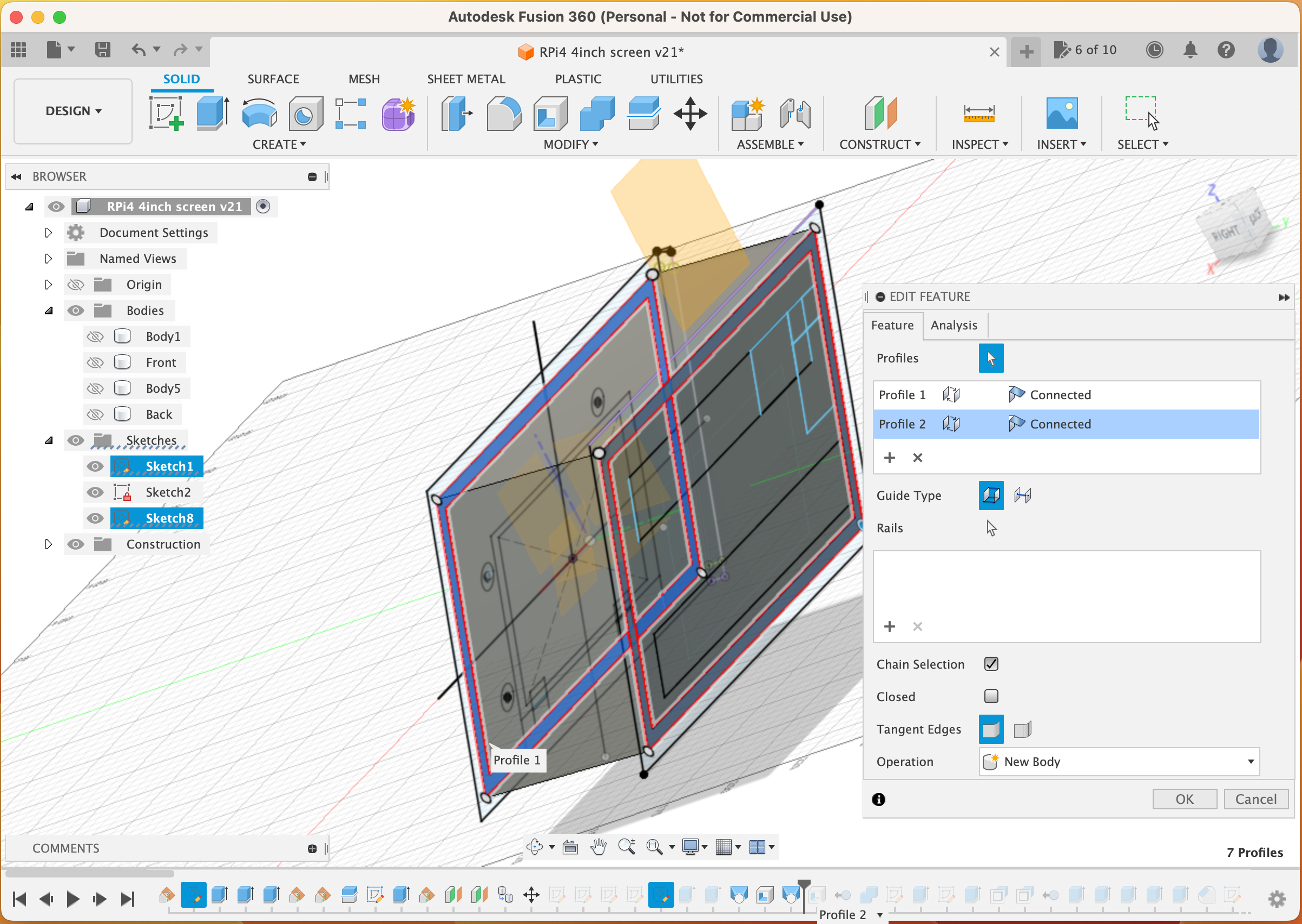Select the Hole tool
1302x924 pixels.
(305, 113)
